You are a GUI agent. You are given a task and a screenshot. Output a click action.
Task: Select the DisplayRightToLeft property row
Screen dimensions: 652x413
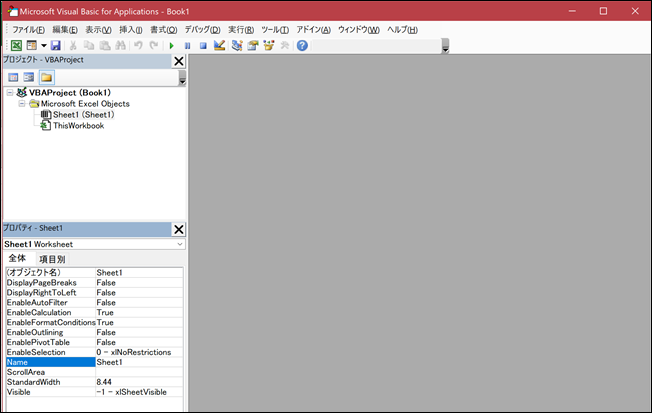[x=94, y=292]
